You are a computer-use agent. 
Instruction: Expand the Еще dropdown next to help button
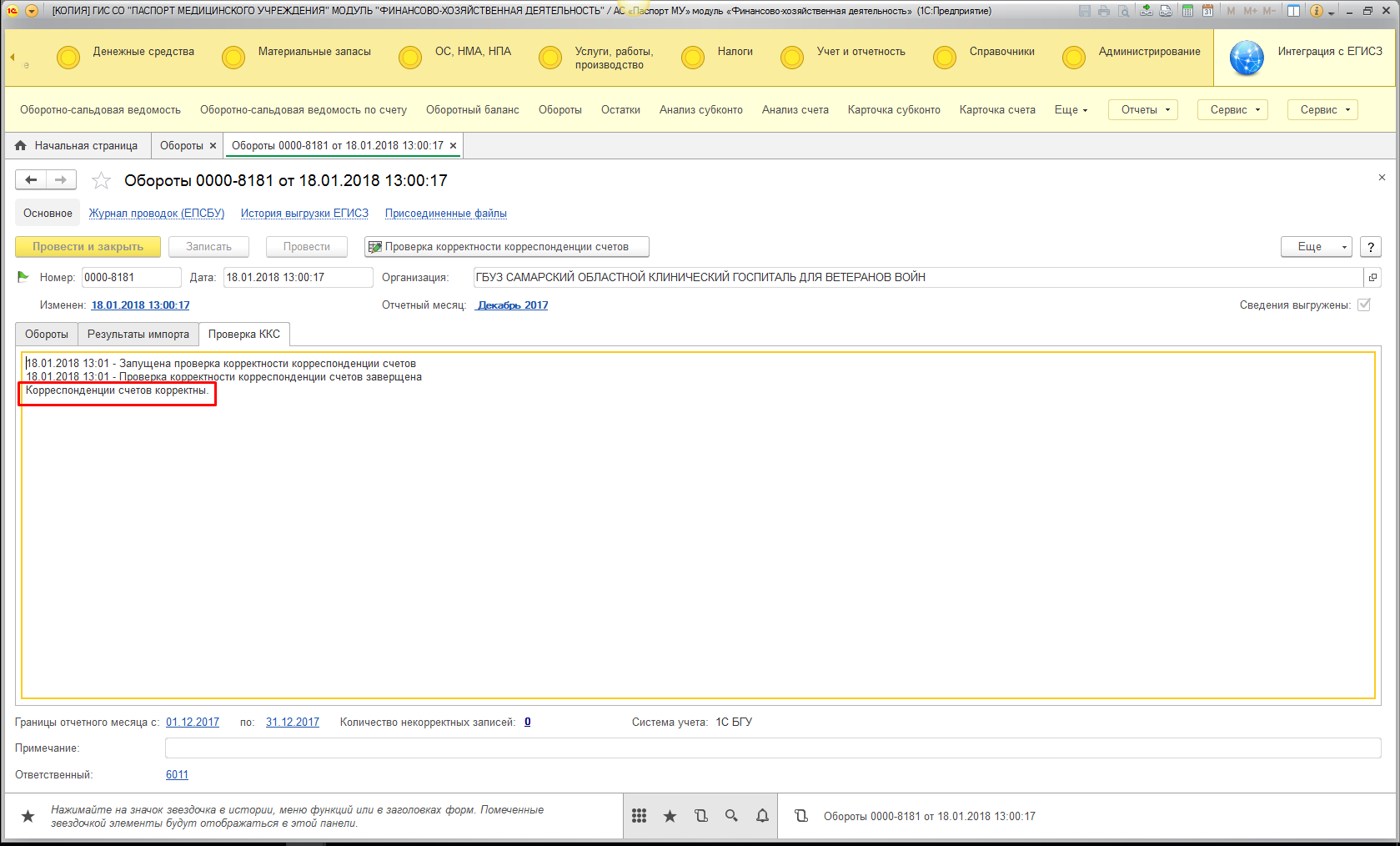point(1316,247)
